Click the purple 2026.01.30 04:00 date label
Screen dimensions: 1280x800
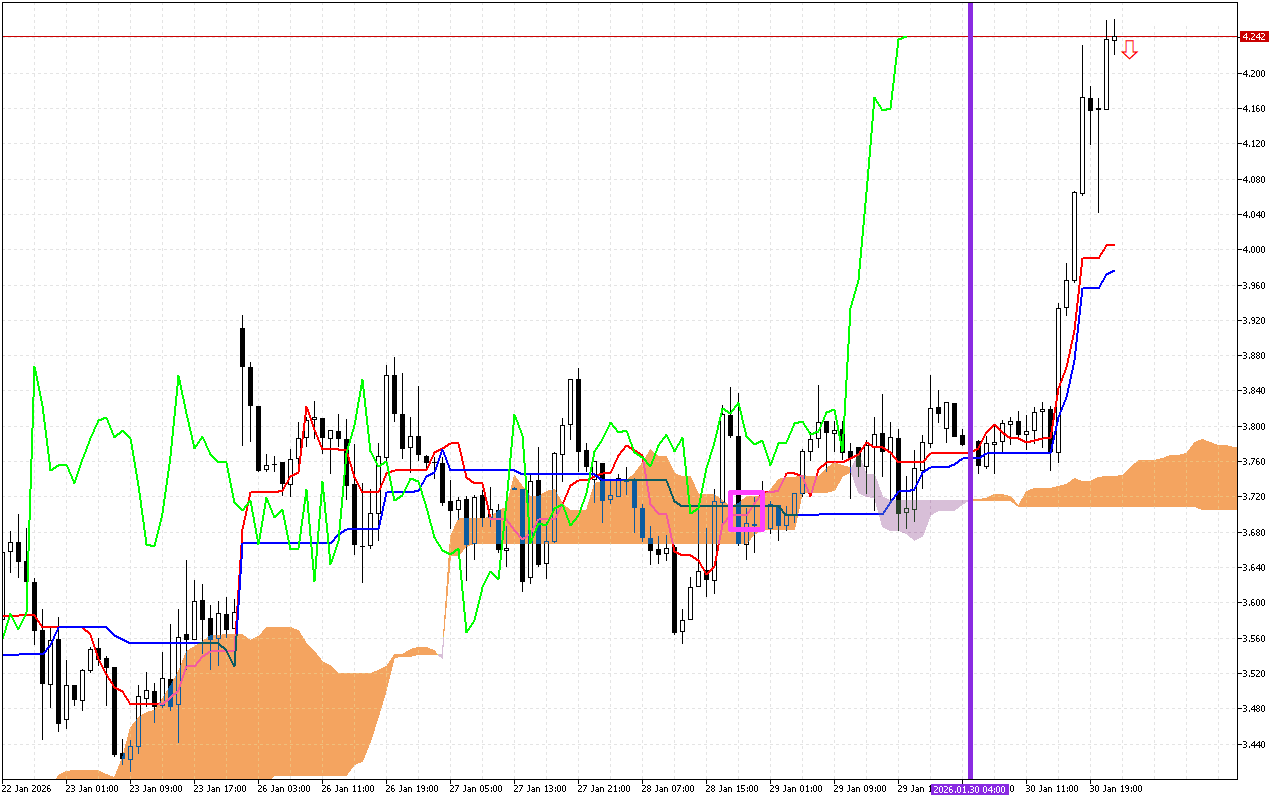point(970,789)
